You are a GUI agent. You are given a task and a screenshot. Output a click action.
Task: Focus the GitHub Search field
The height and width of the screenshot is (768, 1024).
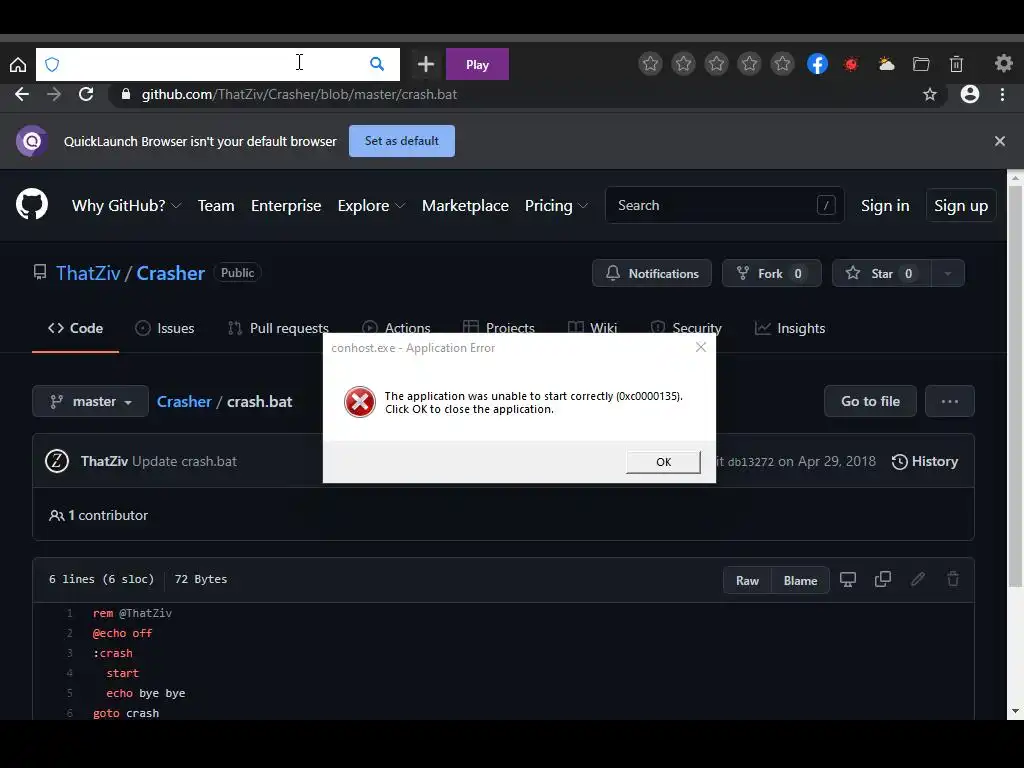pyautogui.click(x=724, y=205)
